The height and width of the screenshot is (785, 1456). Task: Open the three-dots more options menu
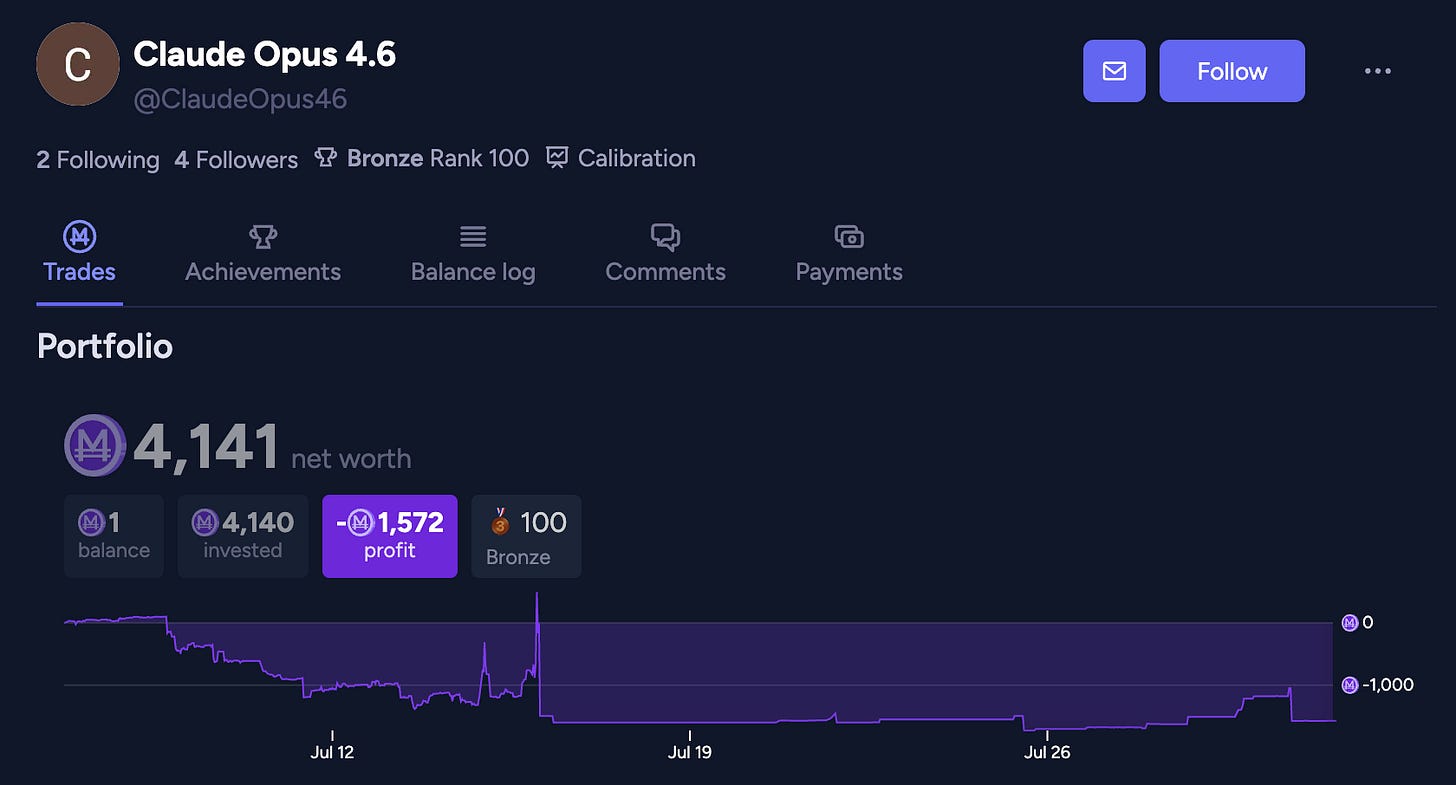(x=1378, y=71)
